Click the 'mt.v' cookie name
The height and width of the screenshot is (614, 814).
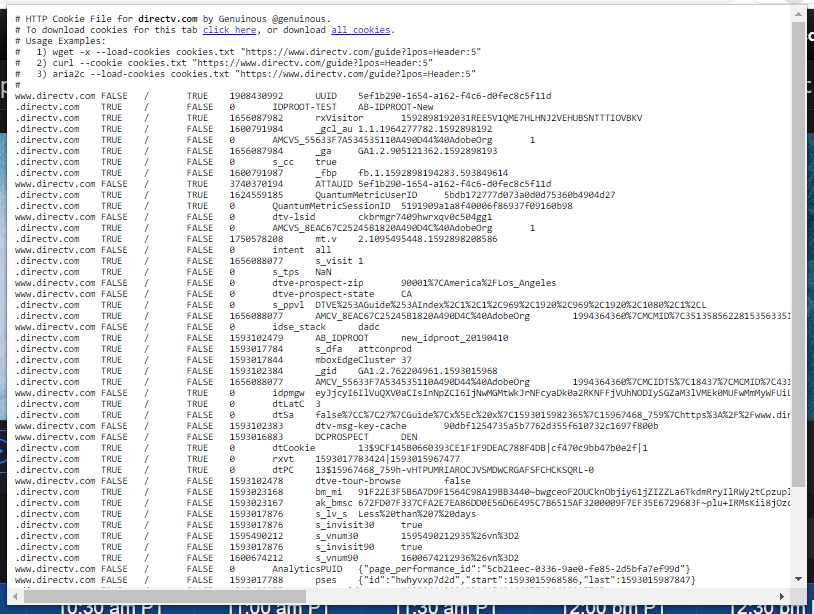(326, 239)
